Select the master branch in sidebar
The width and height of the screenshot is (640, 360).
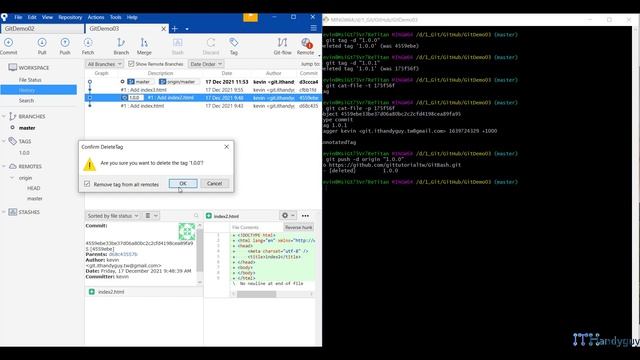27,128
